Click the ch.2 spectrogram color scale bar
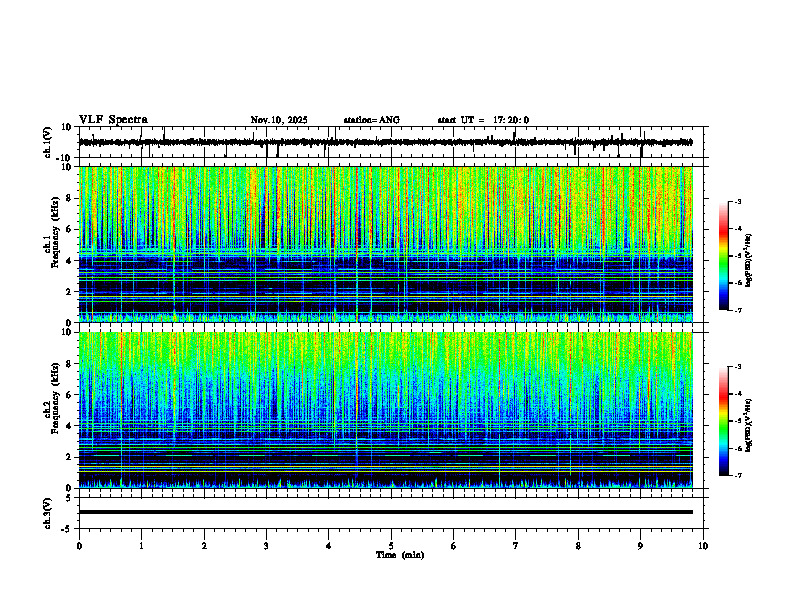Image resolution: width=792 pixels, height=612 pixels. [x=724, y=421]
